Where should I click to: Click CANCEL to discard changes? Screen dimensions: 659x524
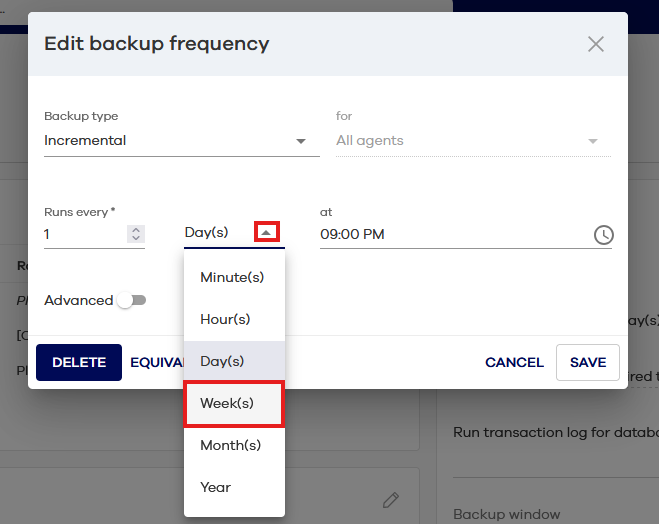pos(514,363)
